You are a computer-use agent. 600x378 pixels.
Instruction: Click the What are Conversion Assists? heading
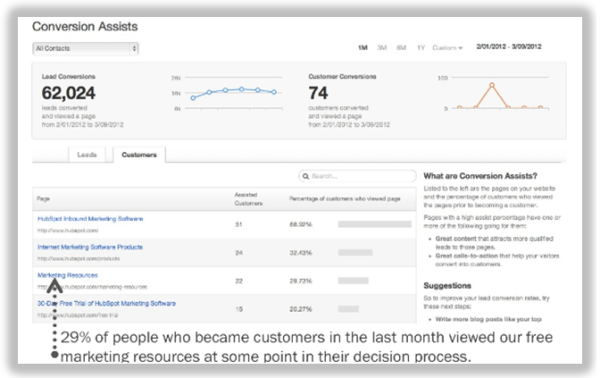[480, 176]
